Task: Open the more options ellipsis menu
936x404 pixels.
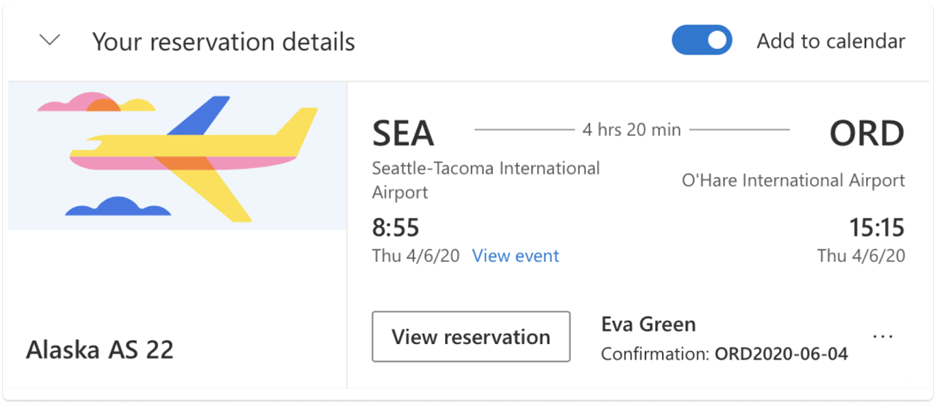Action: pyautogui.click(x=883, y=337)
